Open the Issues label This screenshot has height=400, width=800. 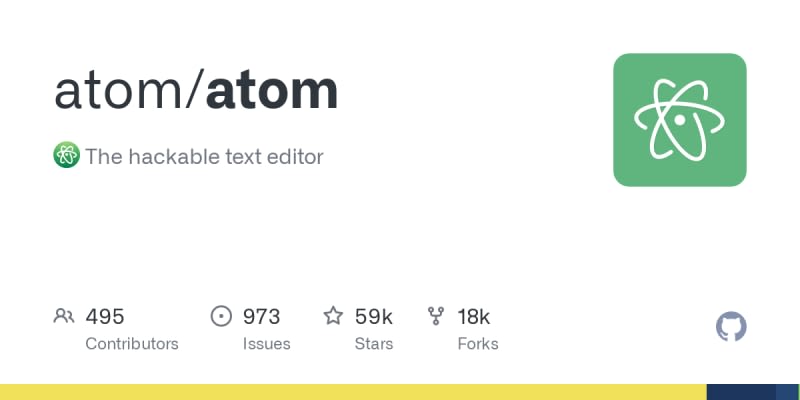click(x=266, y=344)
